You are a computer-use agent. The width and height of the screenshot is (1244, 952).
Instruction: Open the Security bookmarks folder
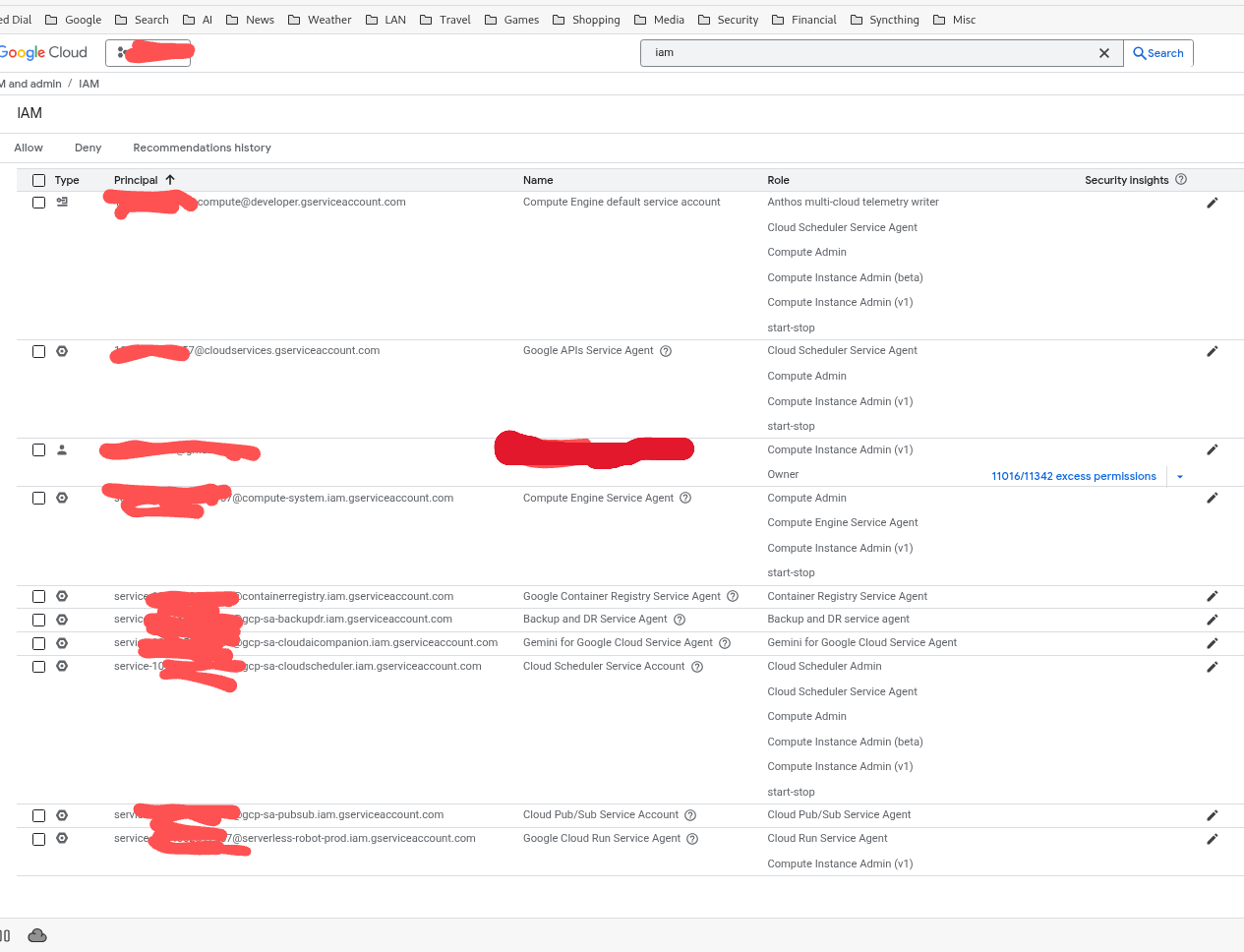728,20
